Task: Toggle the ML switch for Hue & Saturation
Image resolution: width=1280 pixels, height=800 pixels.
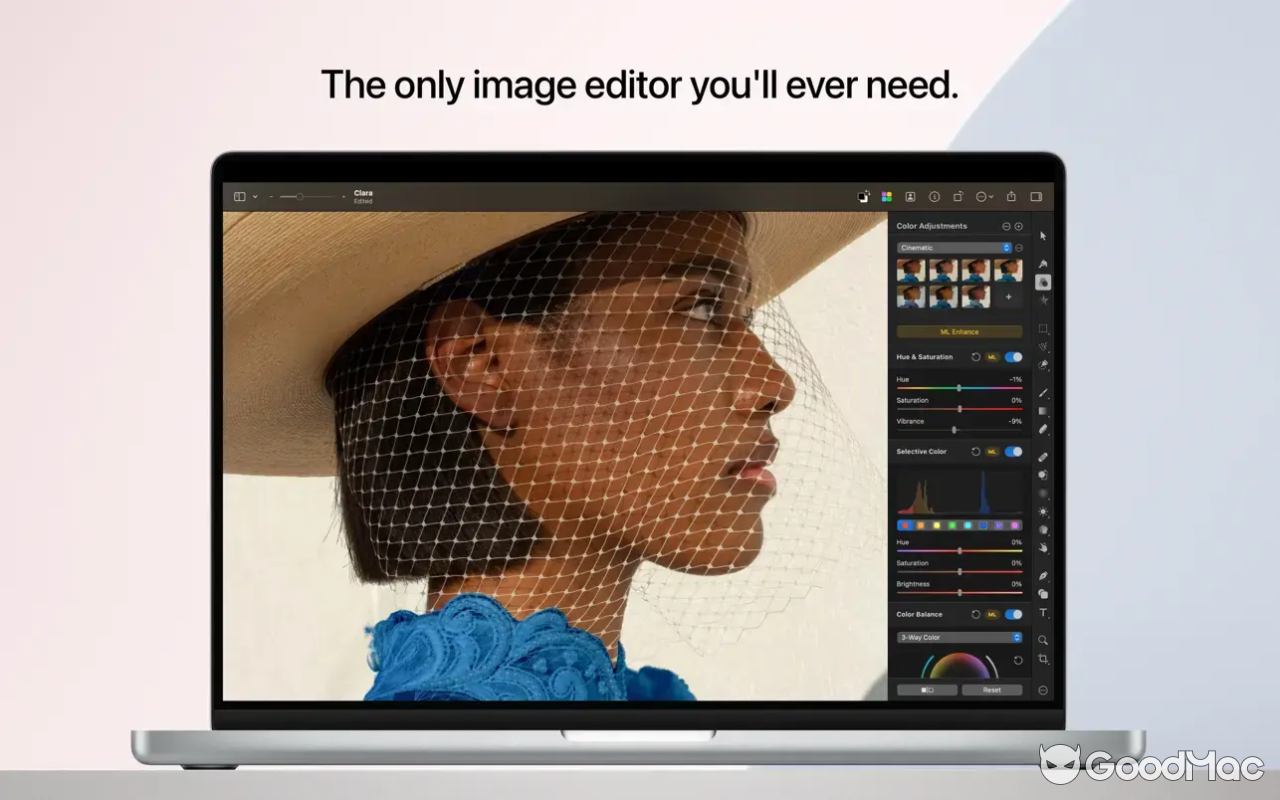Action: point(993,357)
